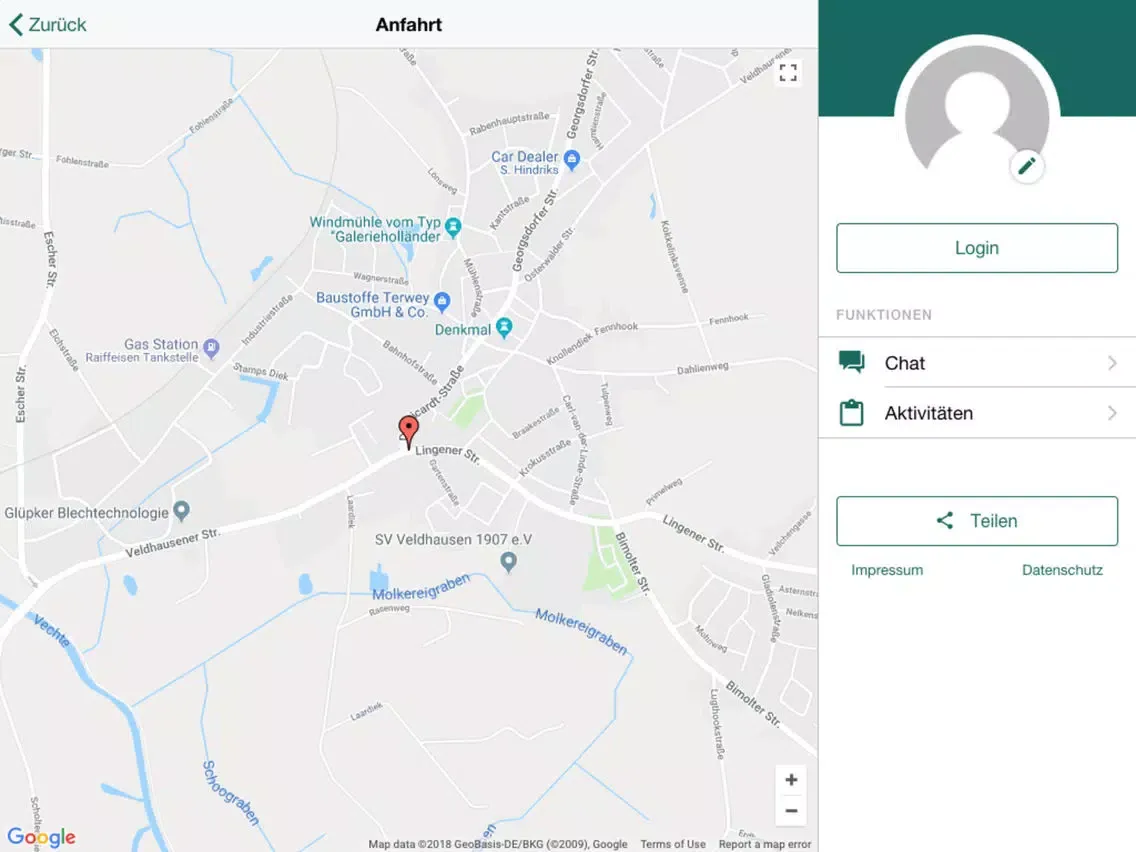Click the Schoograben waterway label

pos(230,793)
